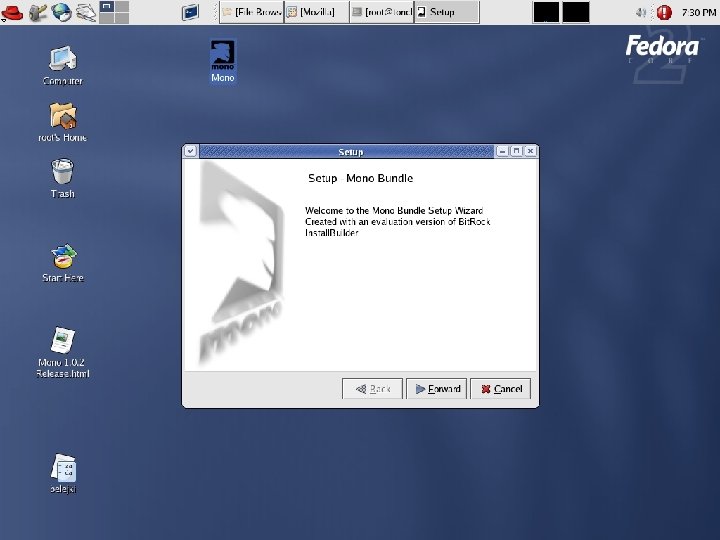Close the Setup window
720x540 pixels.
pyautogui.click(x=530, y=151)
